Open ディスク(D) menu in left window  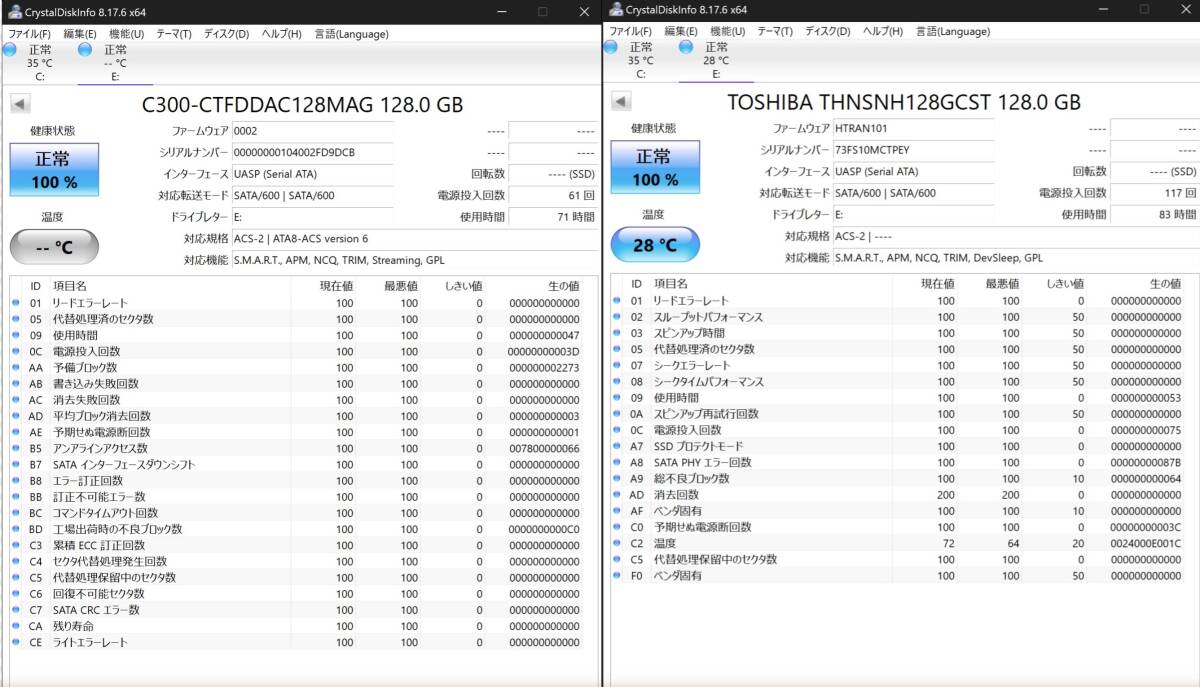click(x=226, y=33)
